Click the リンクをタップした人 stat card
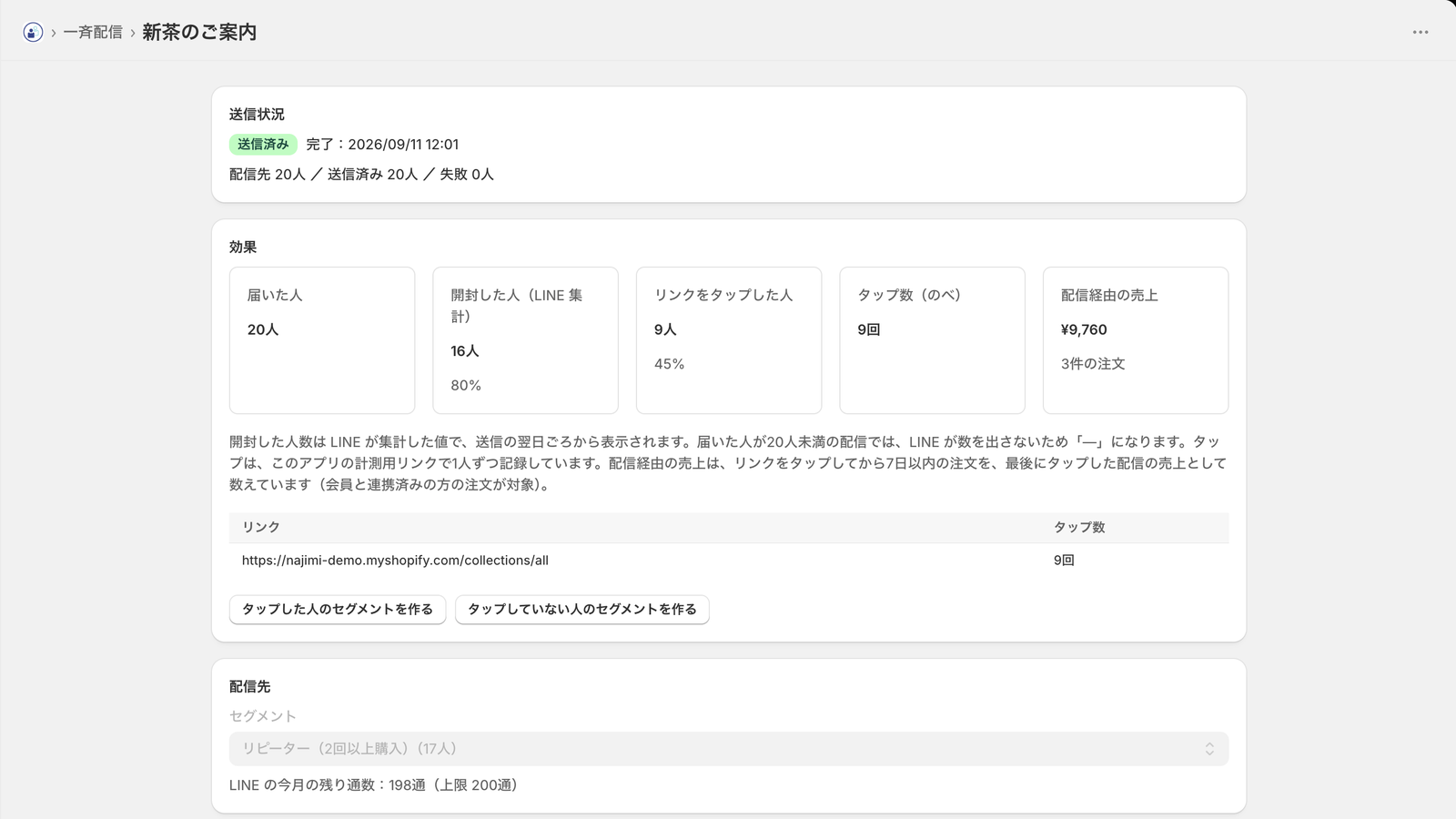This screenshot has width=1456, height=819. 729,340
